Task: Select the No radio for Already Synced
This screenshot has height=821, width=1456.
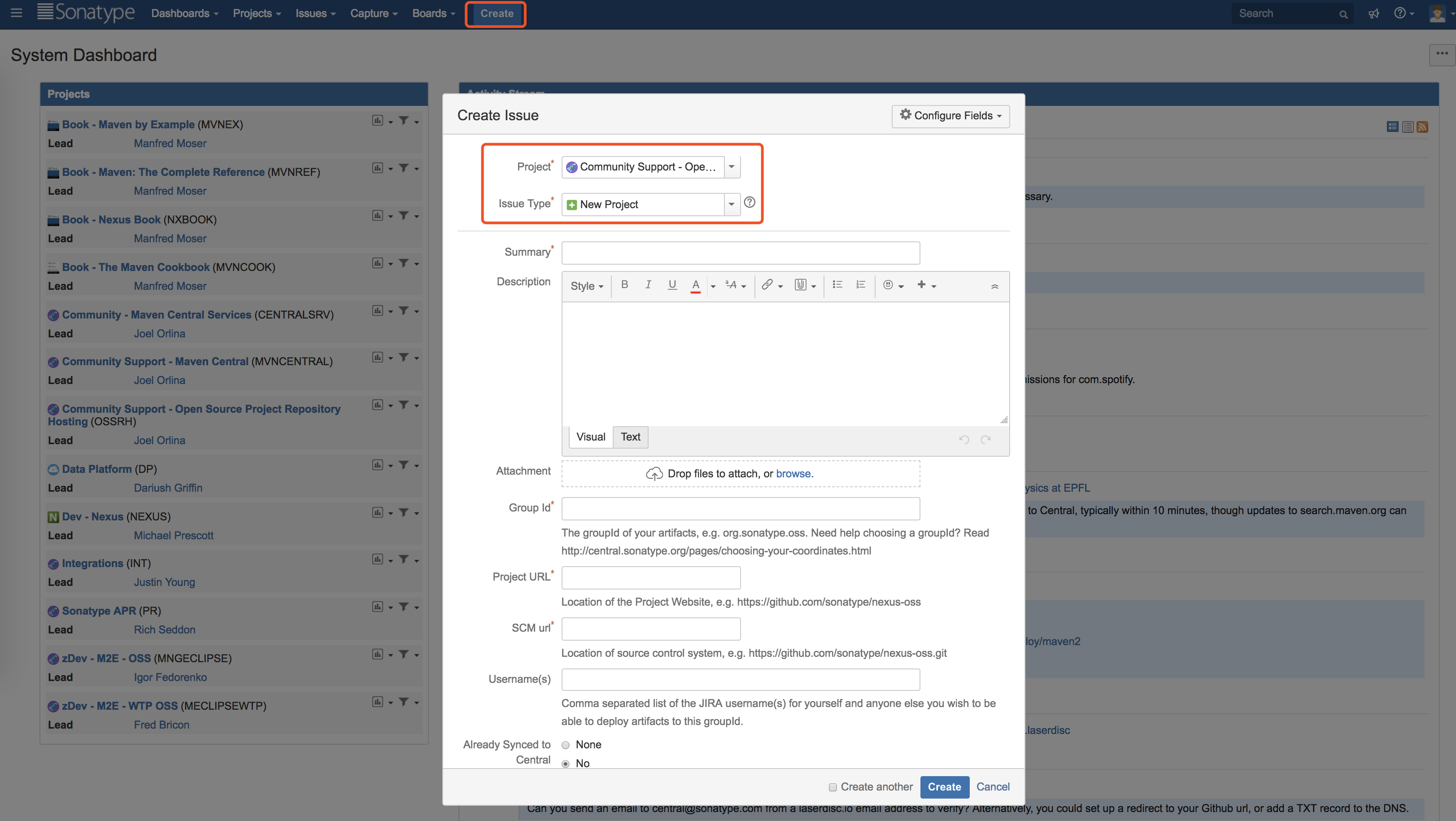Action: coord(565,763)
